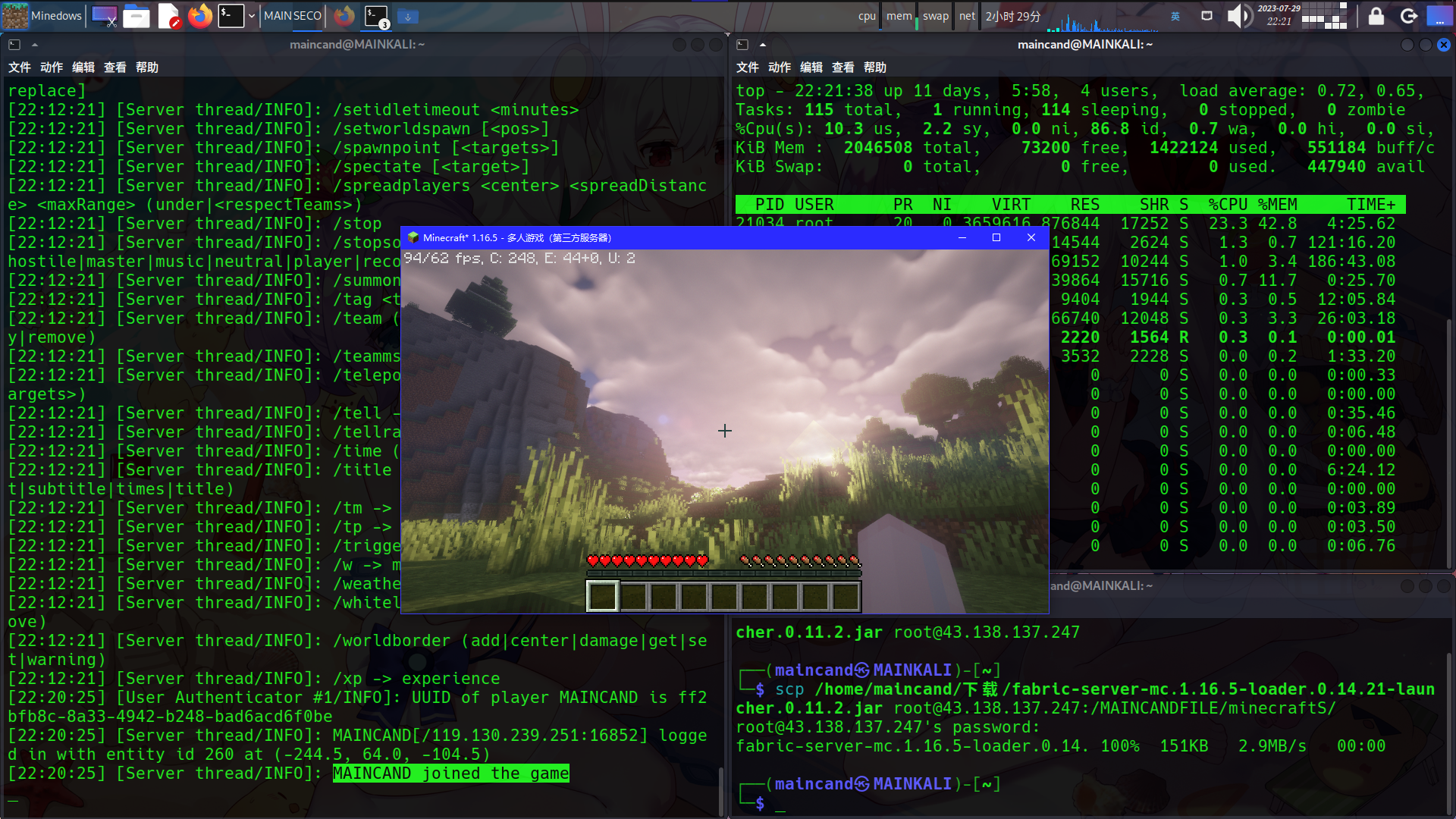
Task: Click top-right terminal keep-above arrow
Action: coord(763,45)
